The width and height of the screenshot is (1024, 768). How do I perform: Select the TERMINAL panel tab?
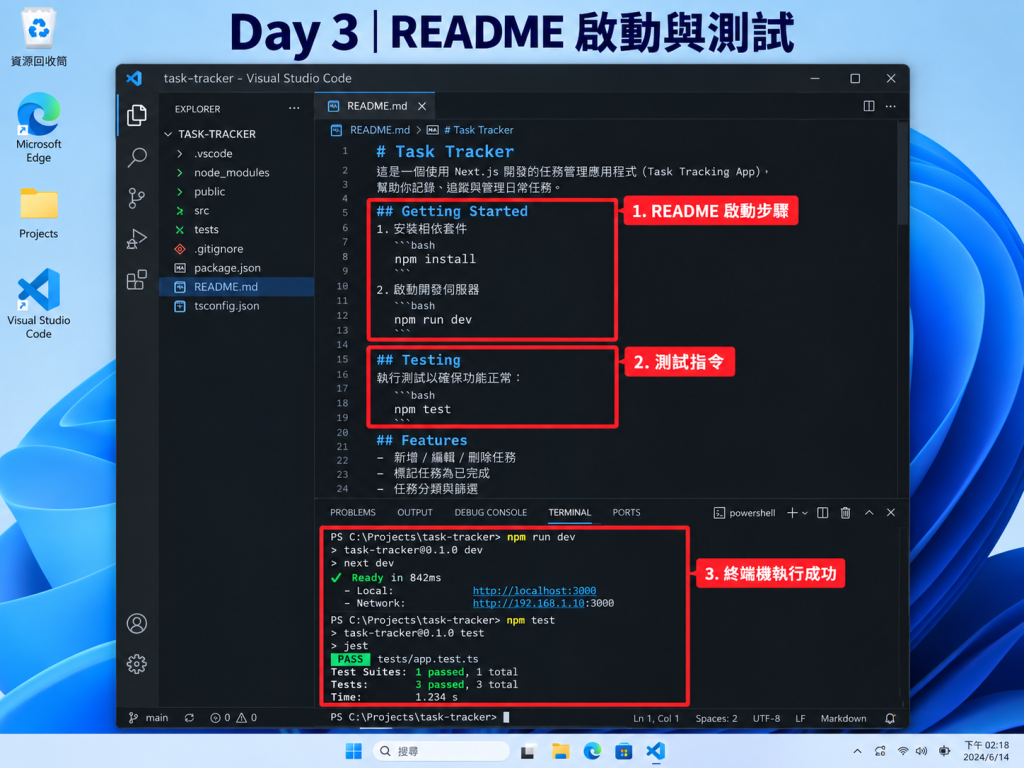click(x=569, y=513)
